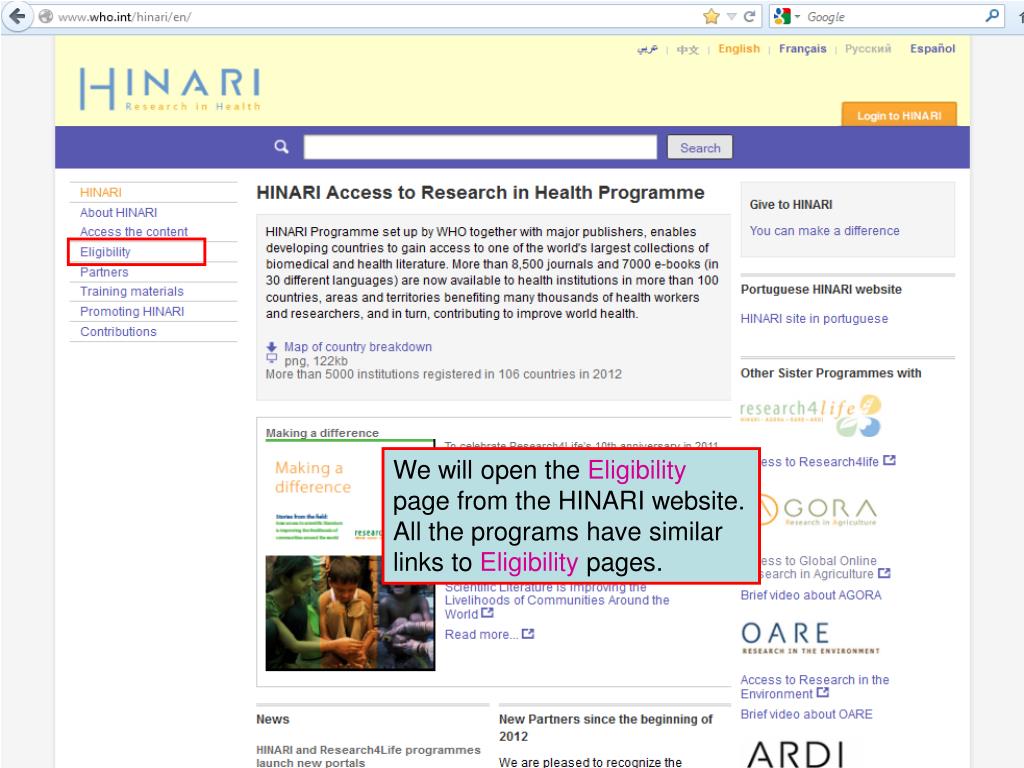Click external link icon after Research4life

[889, 460]
